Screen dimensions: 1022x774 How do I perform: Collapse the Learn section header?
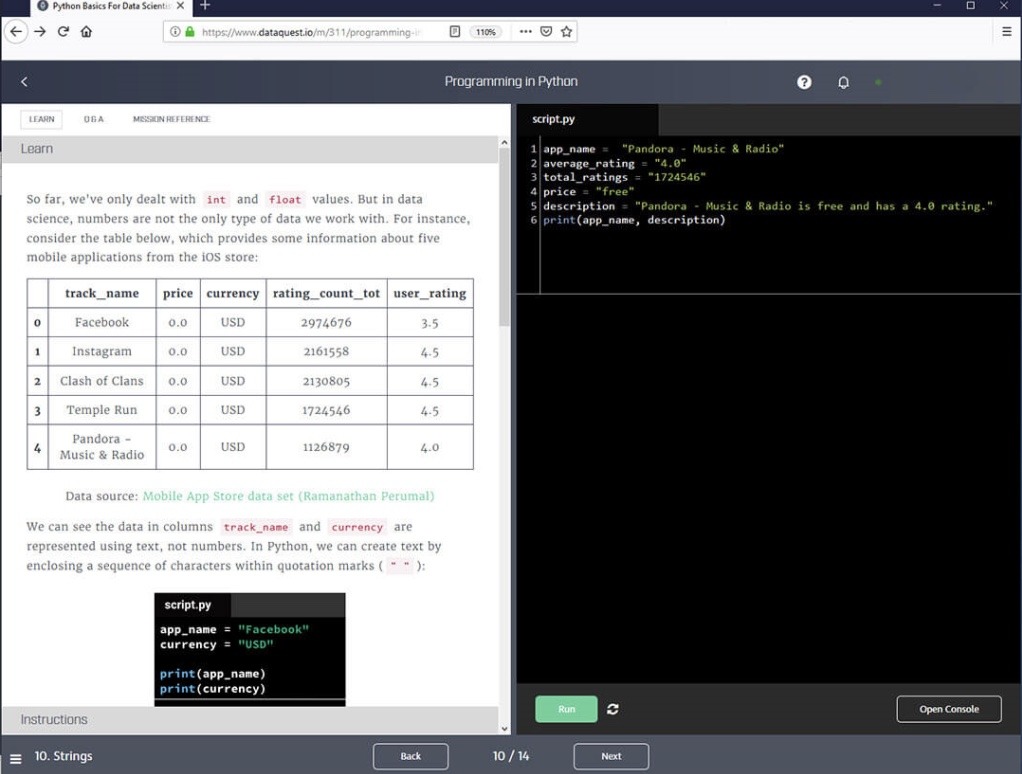click(x=250, y=149)
